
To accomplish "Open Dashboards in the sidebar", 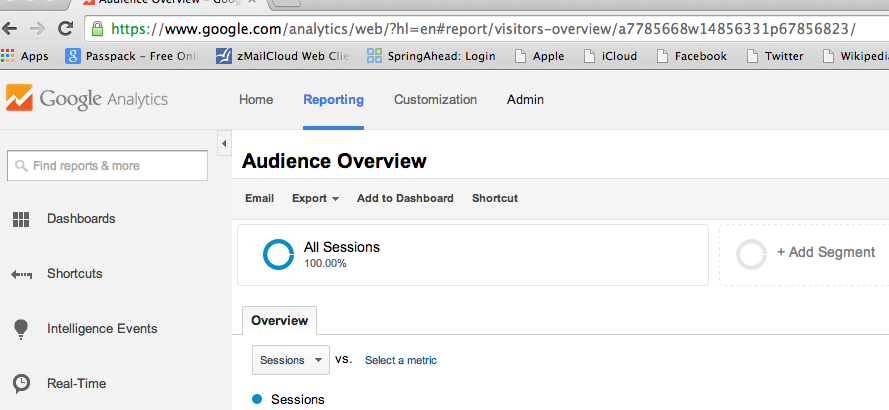I will coord(81,219).
